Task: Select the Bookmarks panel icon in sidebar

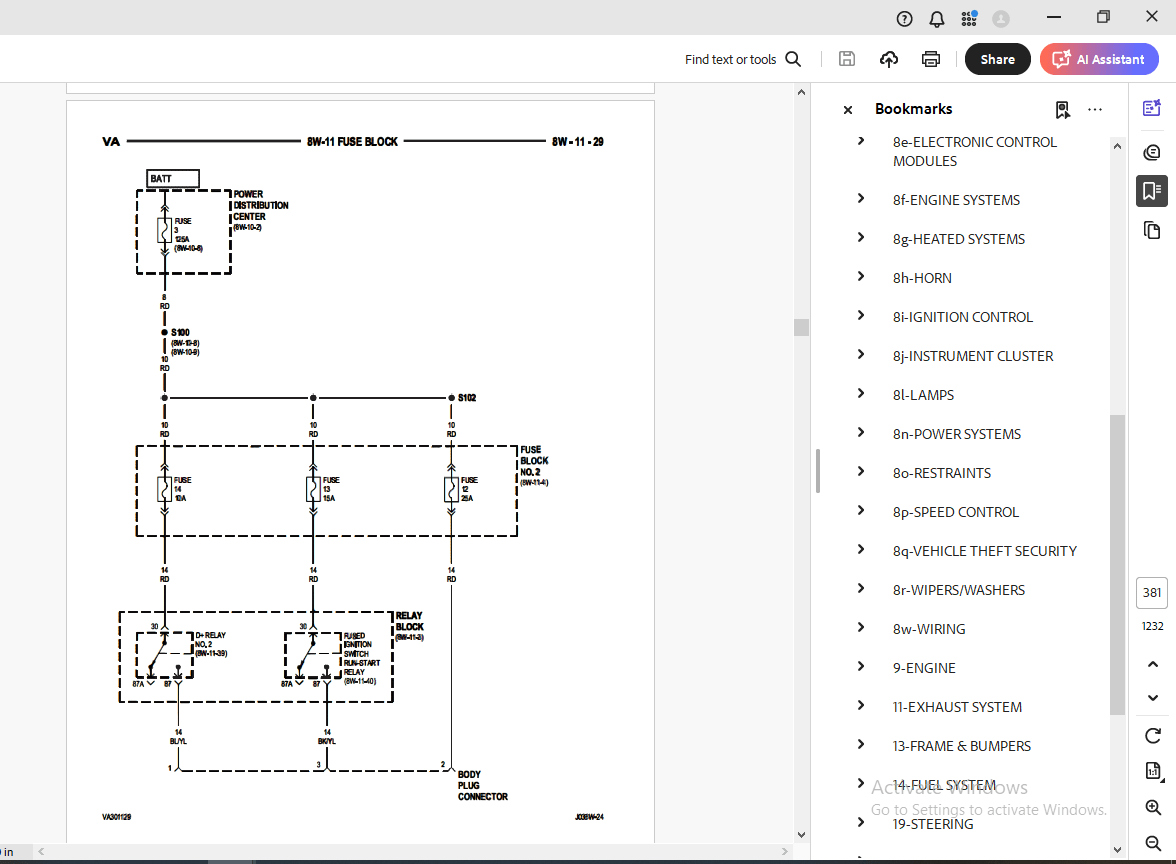Action: (x=1152, y=190)
